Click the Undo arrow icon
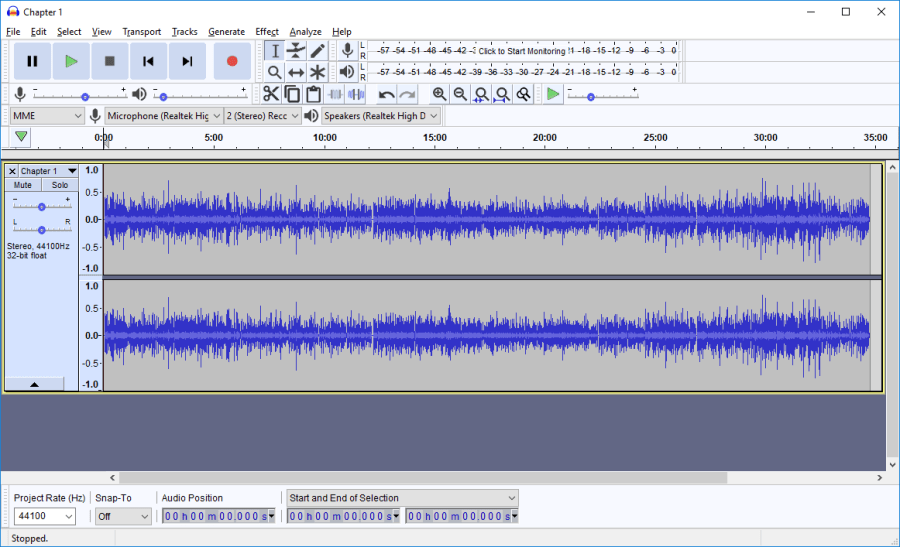This screenshot has height=547, width=900. 386,94
